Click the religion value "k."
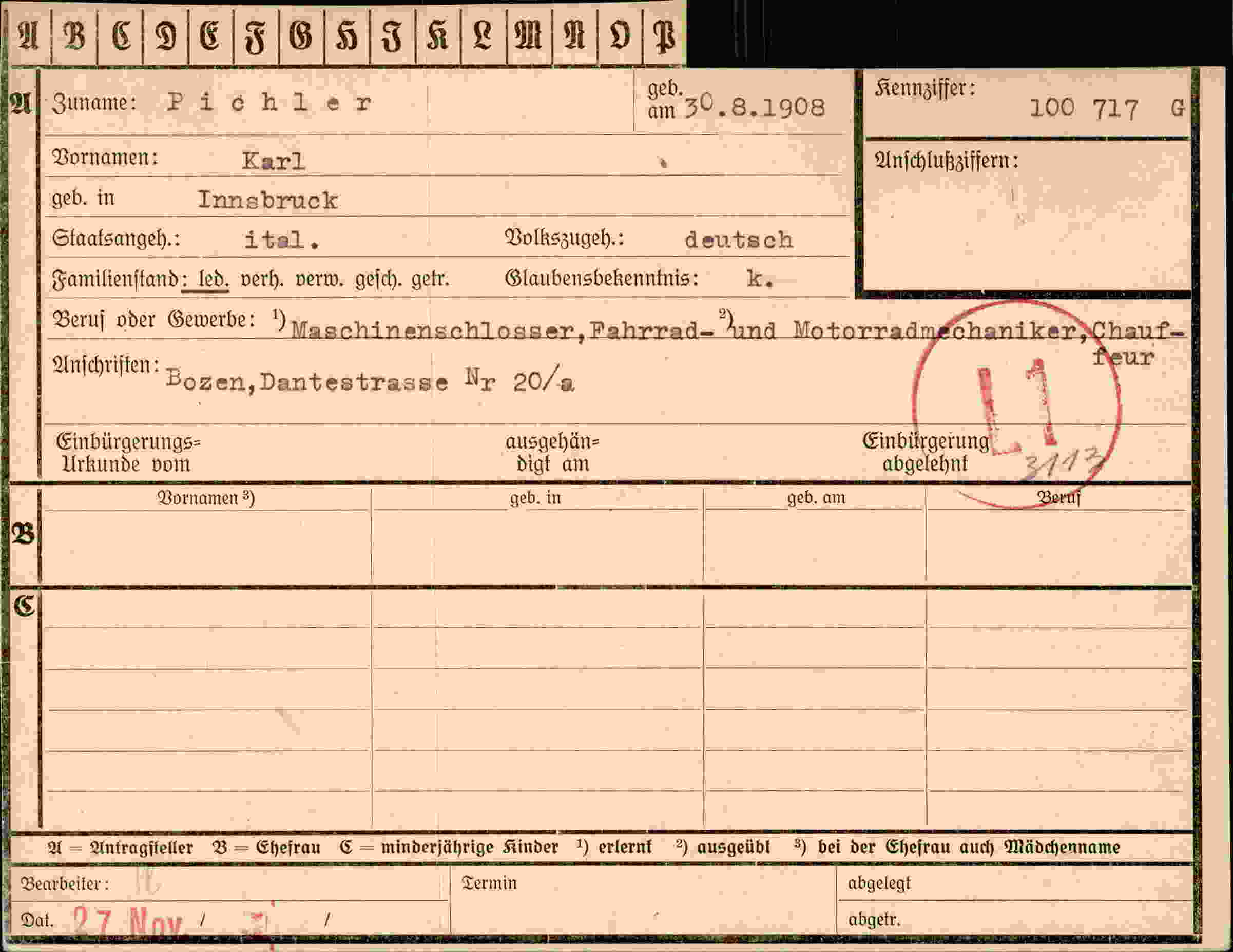This screenshot has height=952, width=1233. (760, 279)
